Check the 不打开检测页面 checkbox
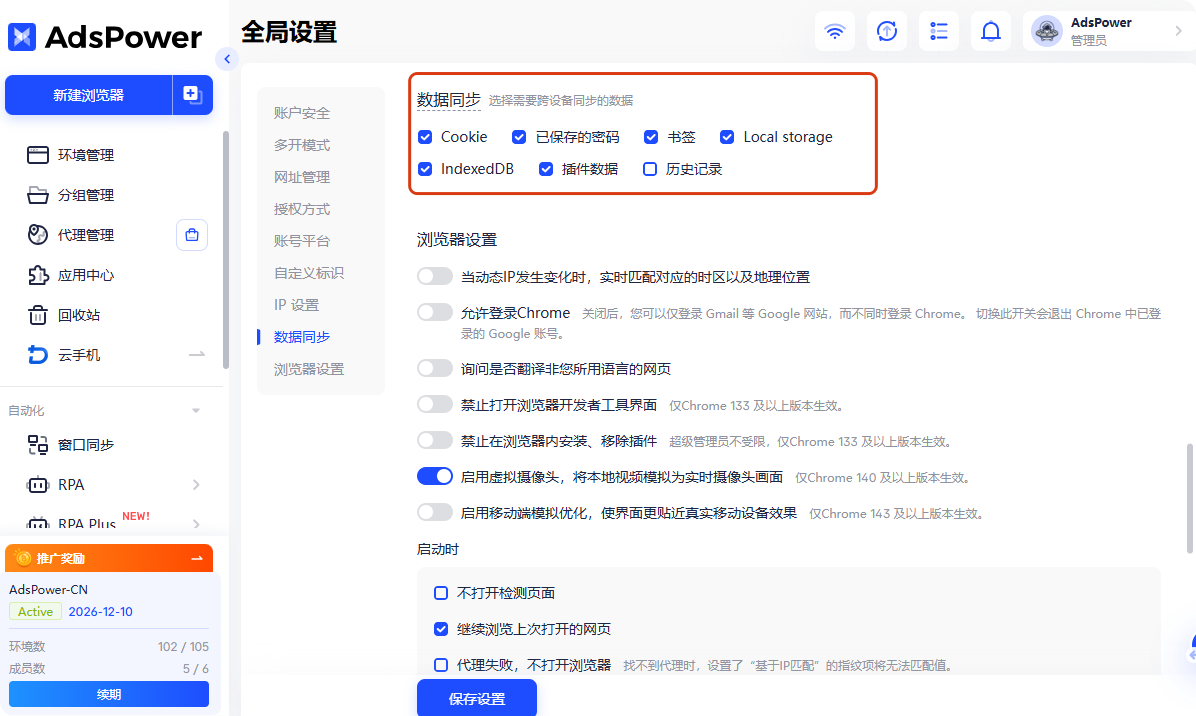 coord(441,593)
